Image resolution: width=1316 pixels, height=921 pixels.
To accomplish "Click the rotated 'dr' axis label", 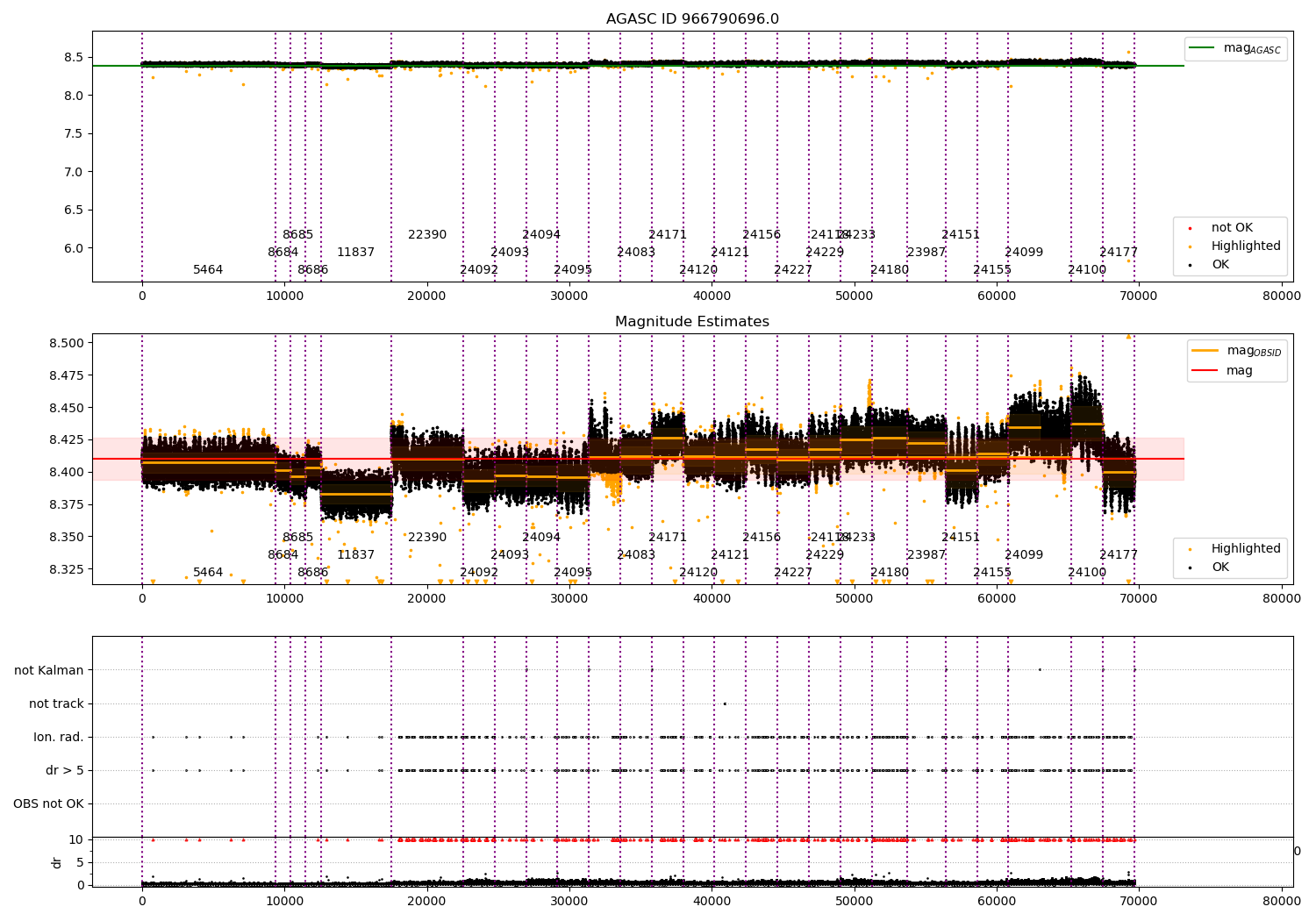I will pyautogui.click(x=57, y=862).
